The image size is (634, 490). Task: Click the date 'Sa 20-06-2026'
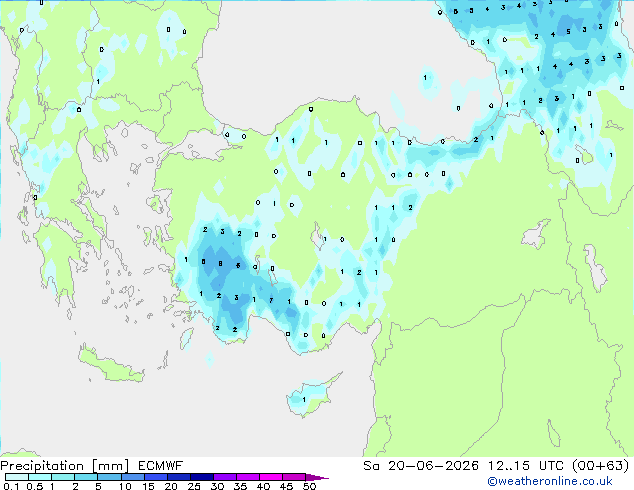[x=421, y=466]
